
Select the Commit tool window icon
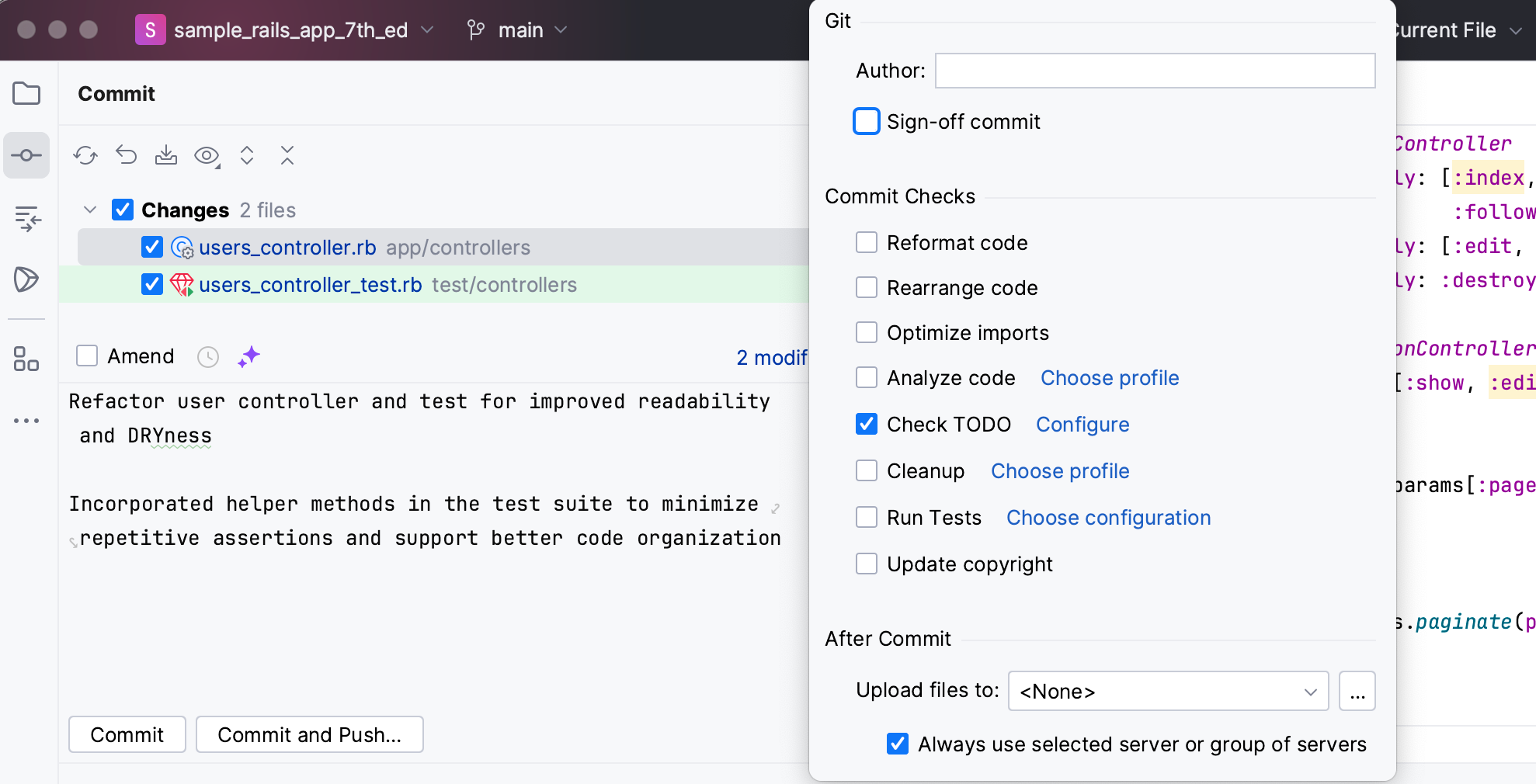pos(26,155)
